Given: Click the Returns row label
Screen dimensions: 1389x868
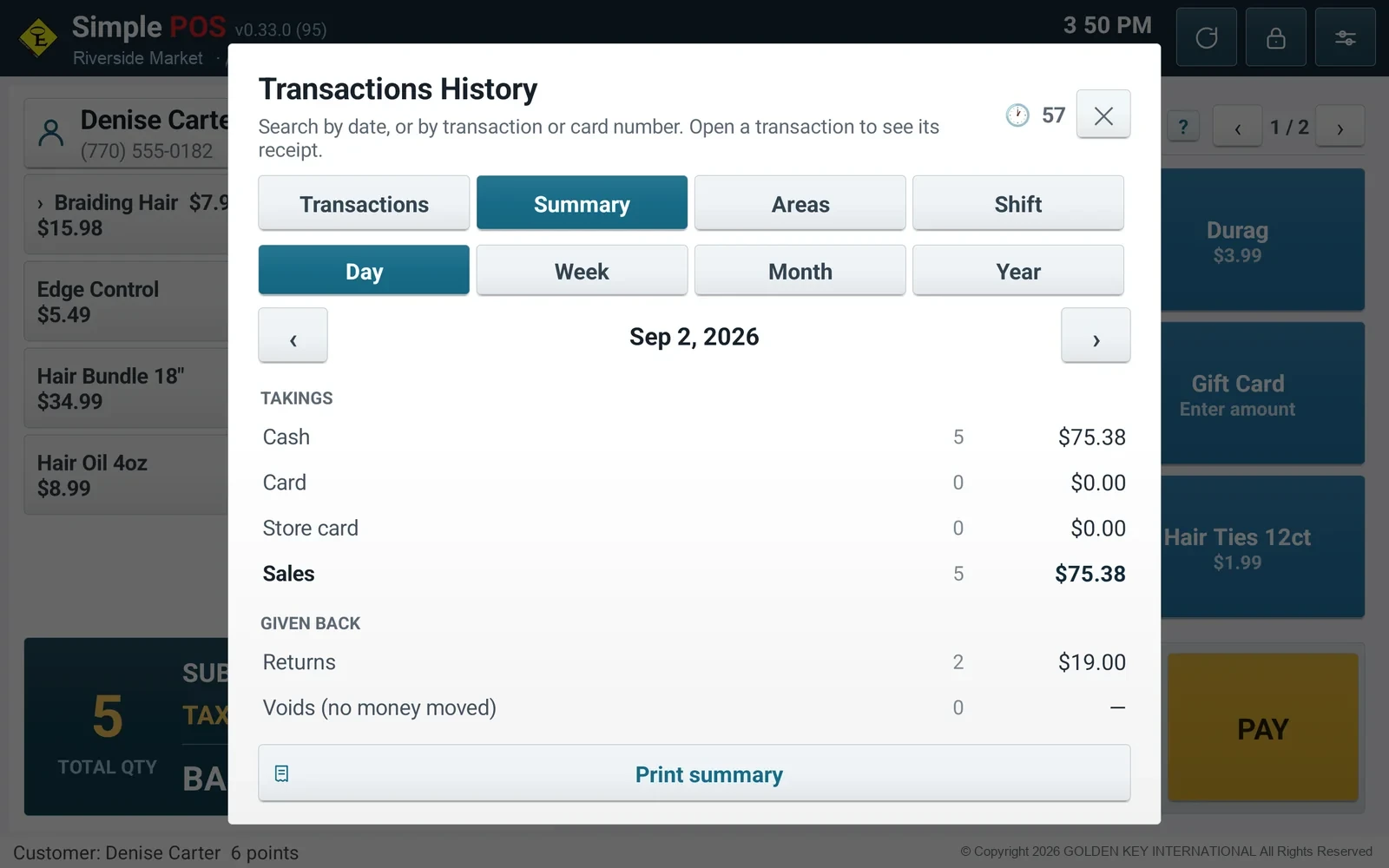Looking at the screenshot, I should [299, 662].
